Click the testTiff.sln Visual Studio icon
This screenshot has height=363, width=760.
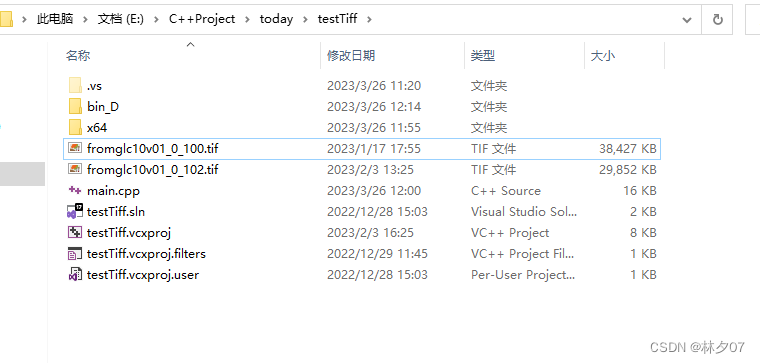[75, 211]
